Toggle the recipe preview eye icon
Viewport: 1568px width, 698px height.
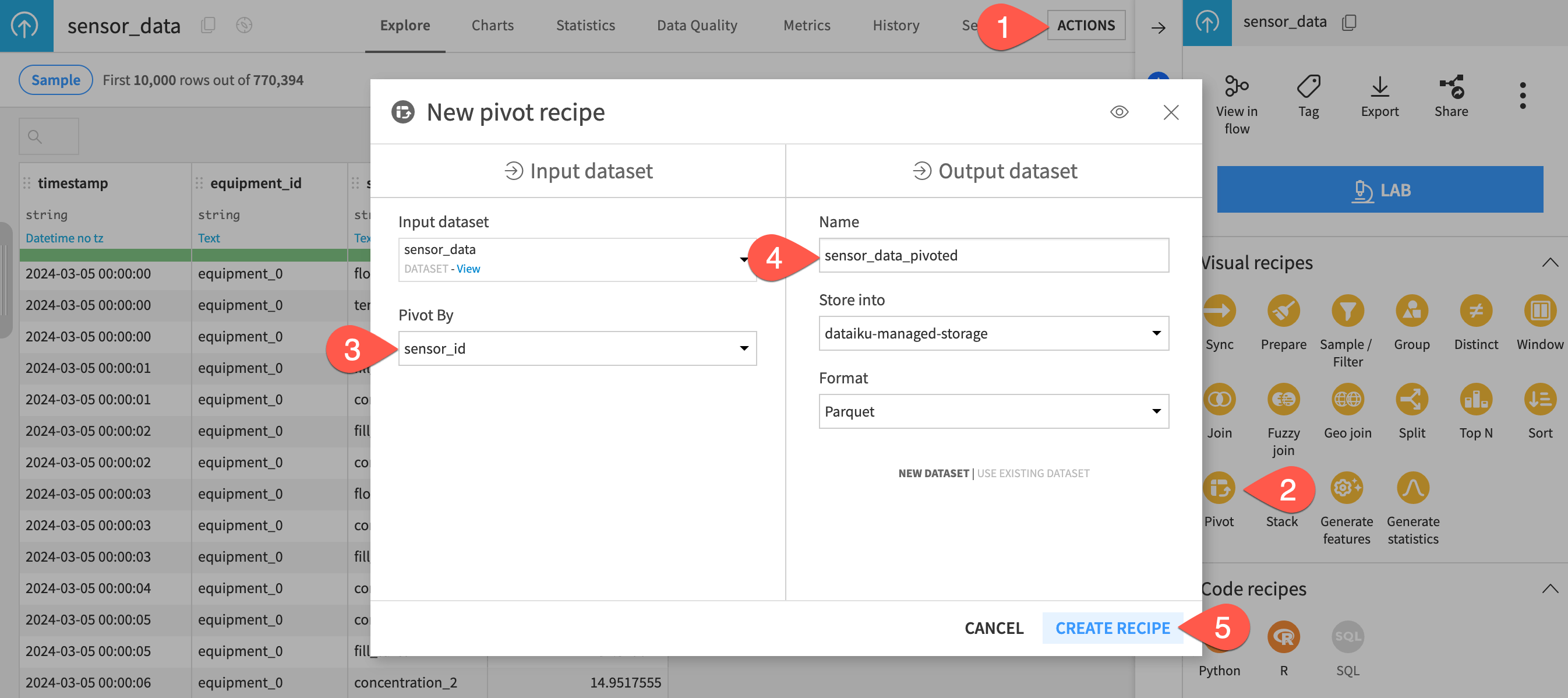point(1120,112)
